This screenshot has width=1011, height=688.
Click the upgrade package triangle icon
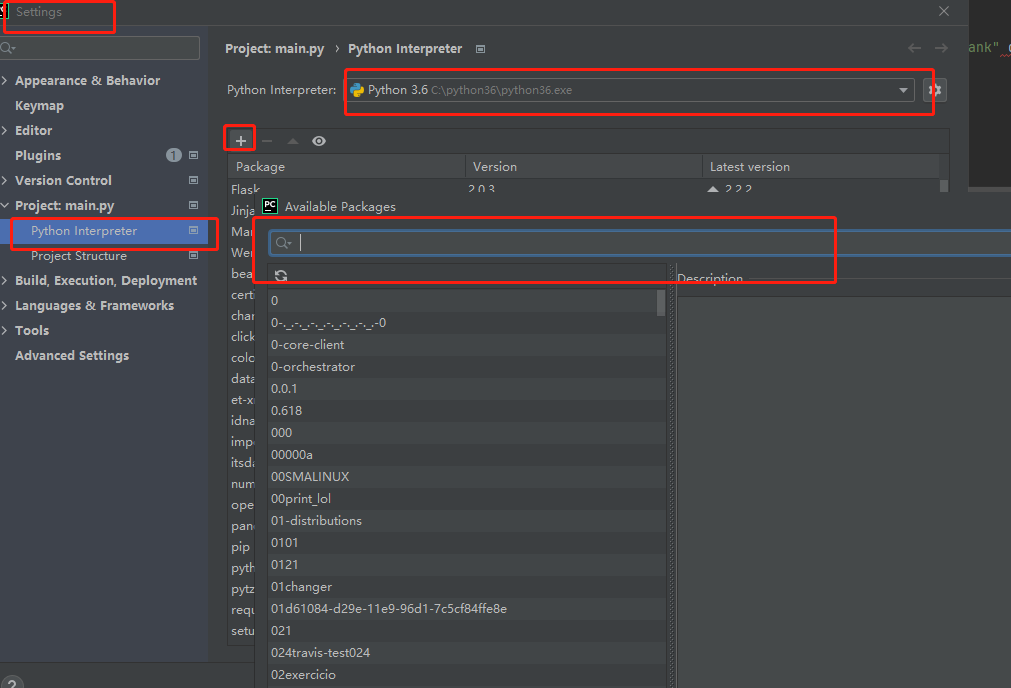tap(293, 141)
